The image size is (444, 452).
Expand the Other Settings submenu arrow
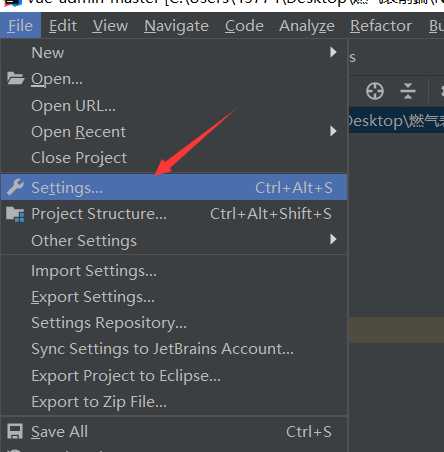tap(333, 239)
